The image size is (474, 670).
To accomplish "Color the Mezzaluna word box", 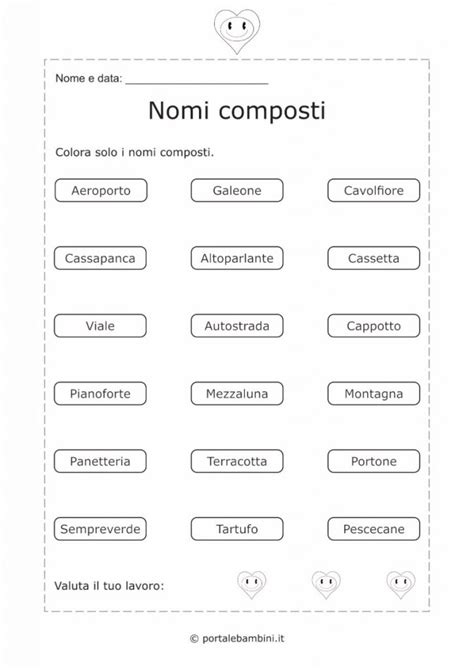I will [x=237, y=394].
